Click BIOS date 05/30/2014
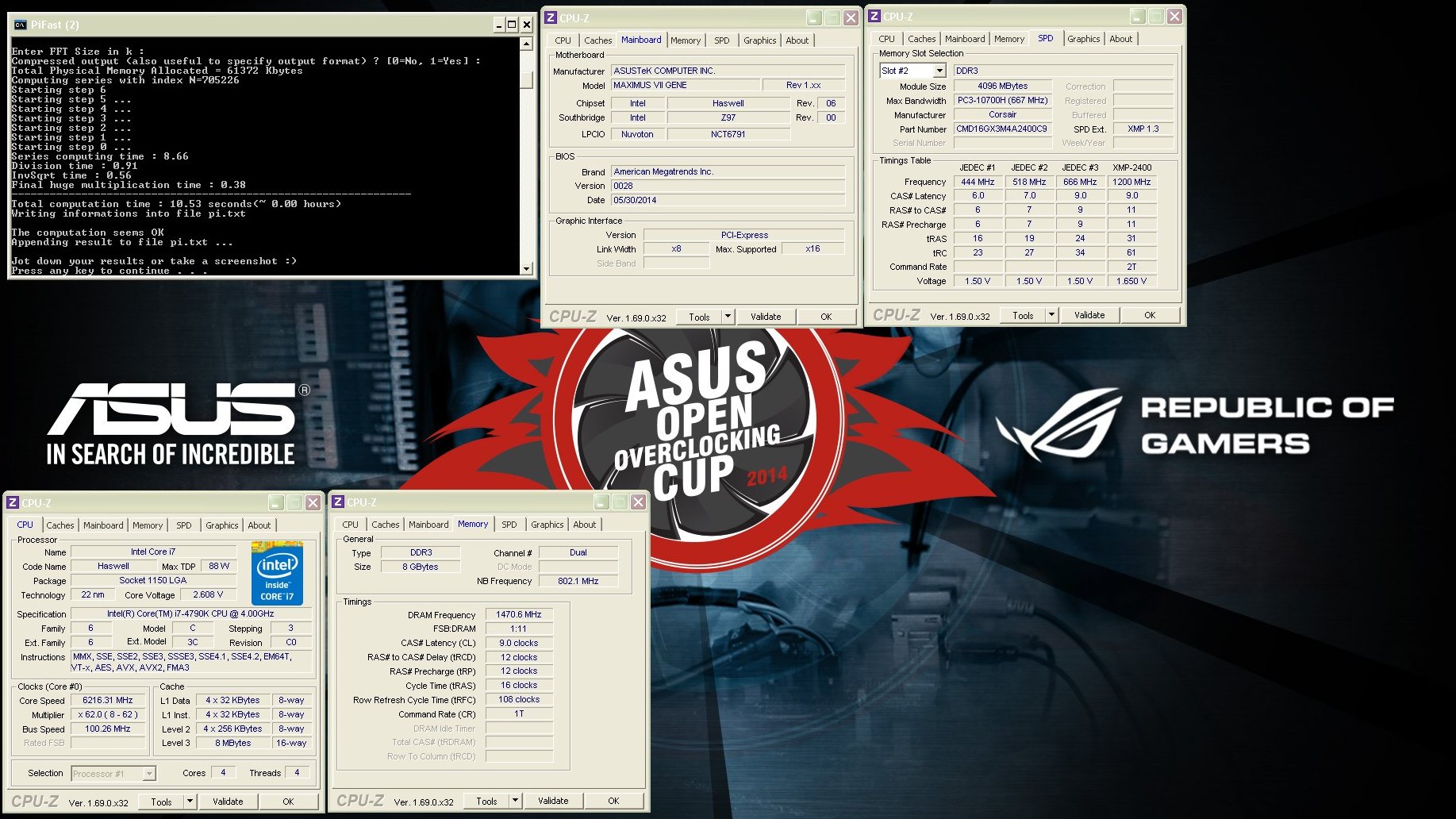The image size is (1456, 819). coord(728,200)
